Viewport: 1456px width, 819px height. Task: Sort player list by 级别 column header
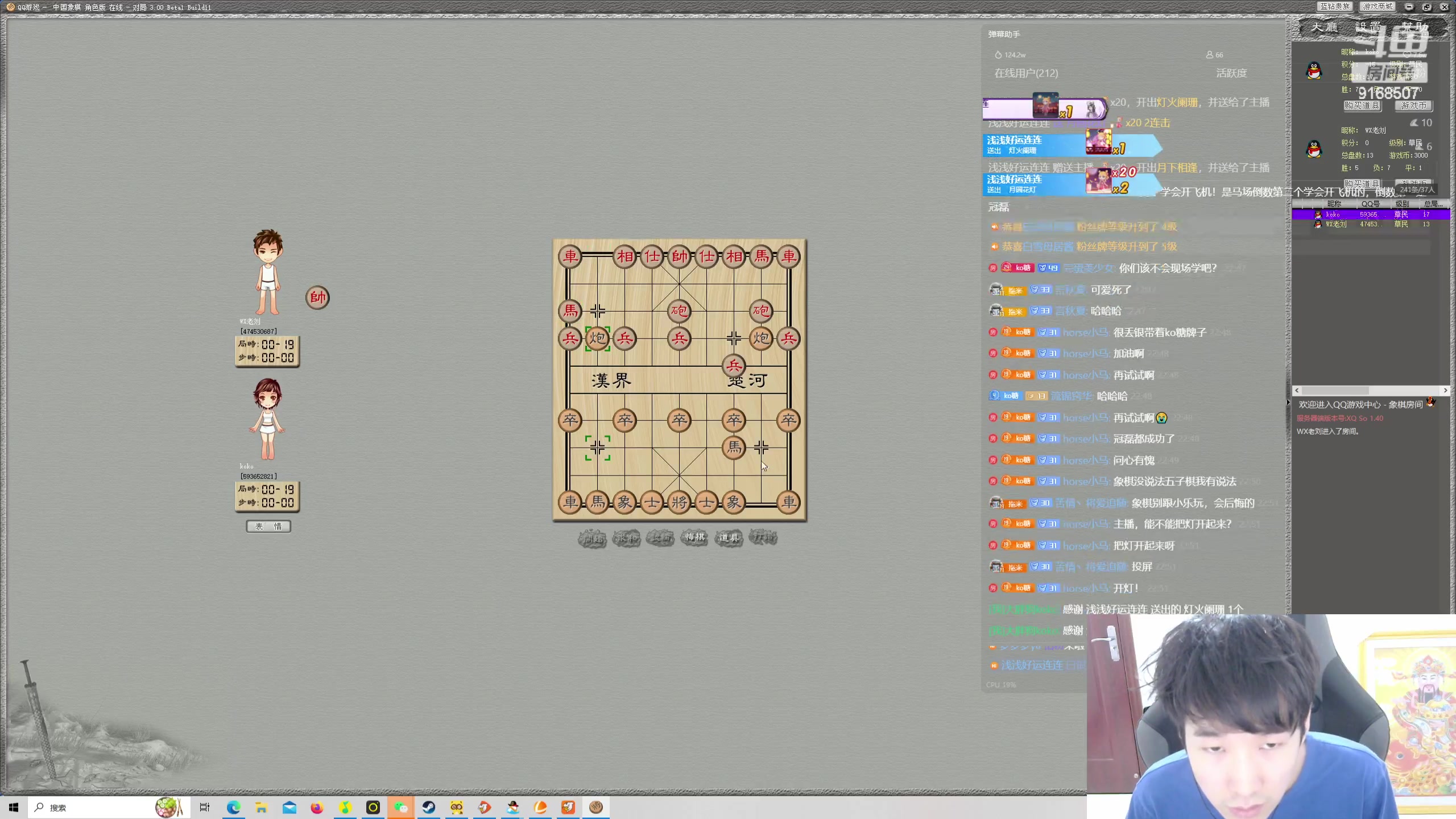point(1402,204)
